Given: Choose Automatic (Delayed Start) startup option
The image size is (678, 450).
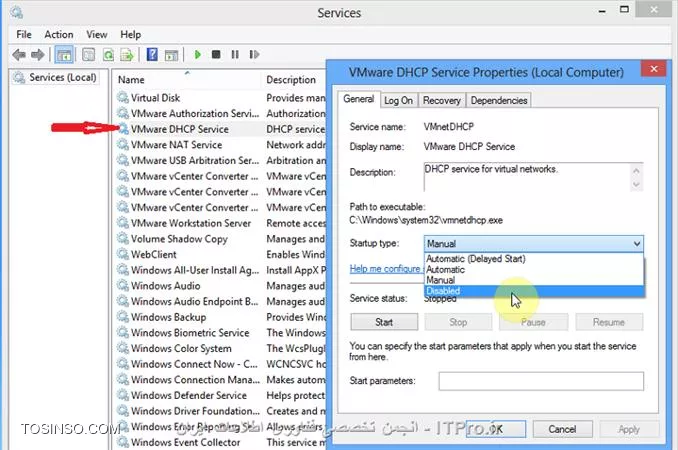Looking at the screenshot, I should coord(534,259).
